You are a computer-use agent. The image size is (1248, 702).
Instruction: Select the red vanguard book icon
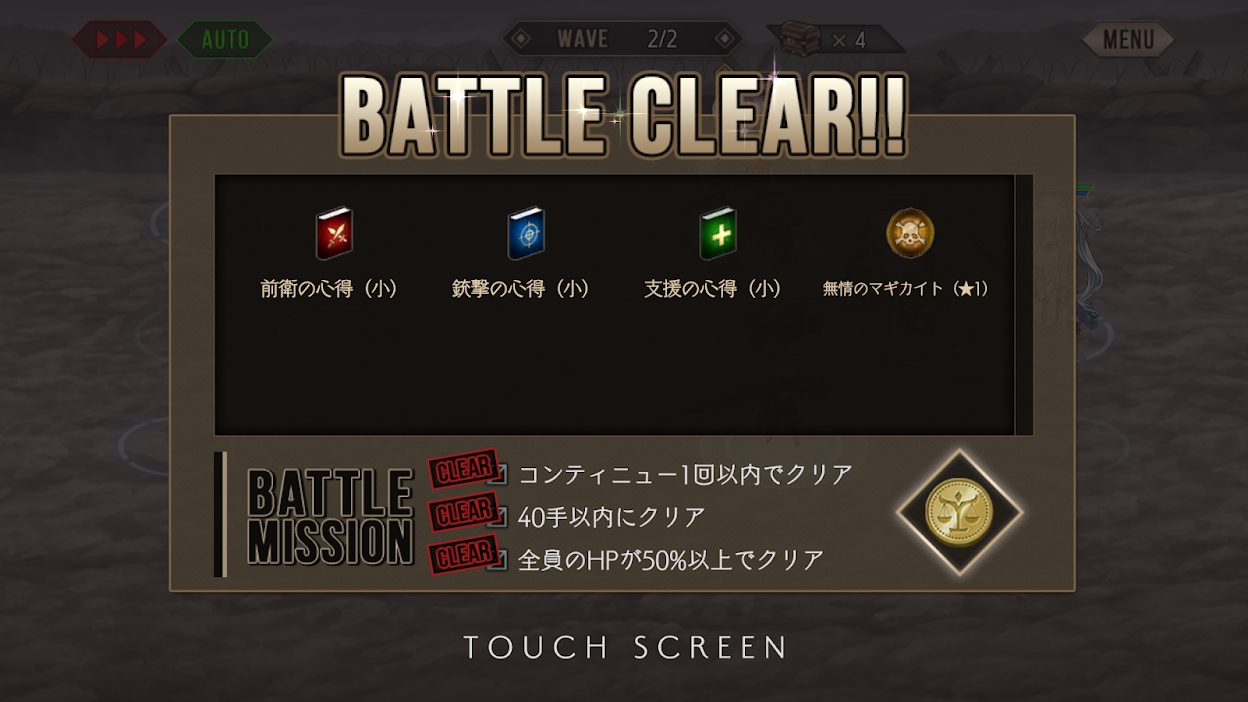tap(334, 234)
